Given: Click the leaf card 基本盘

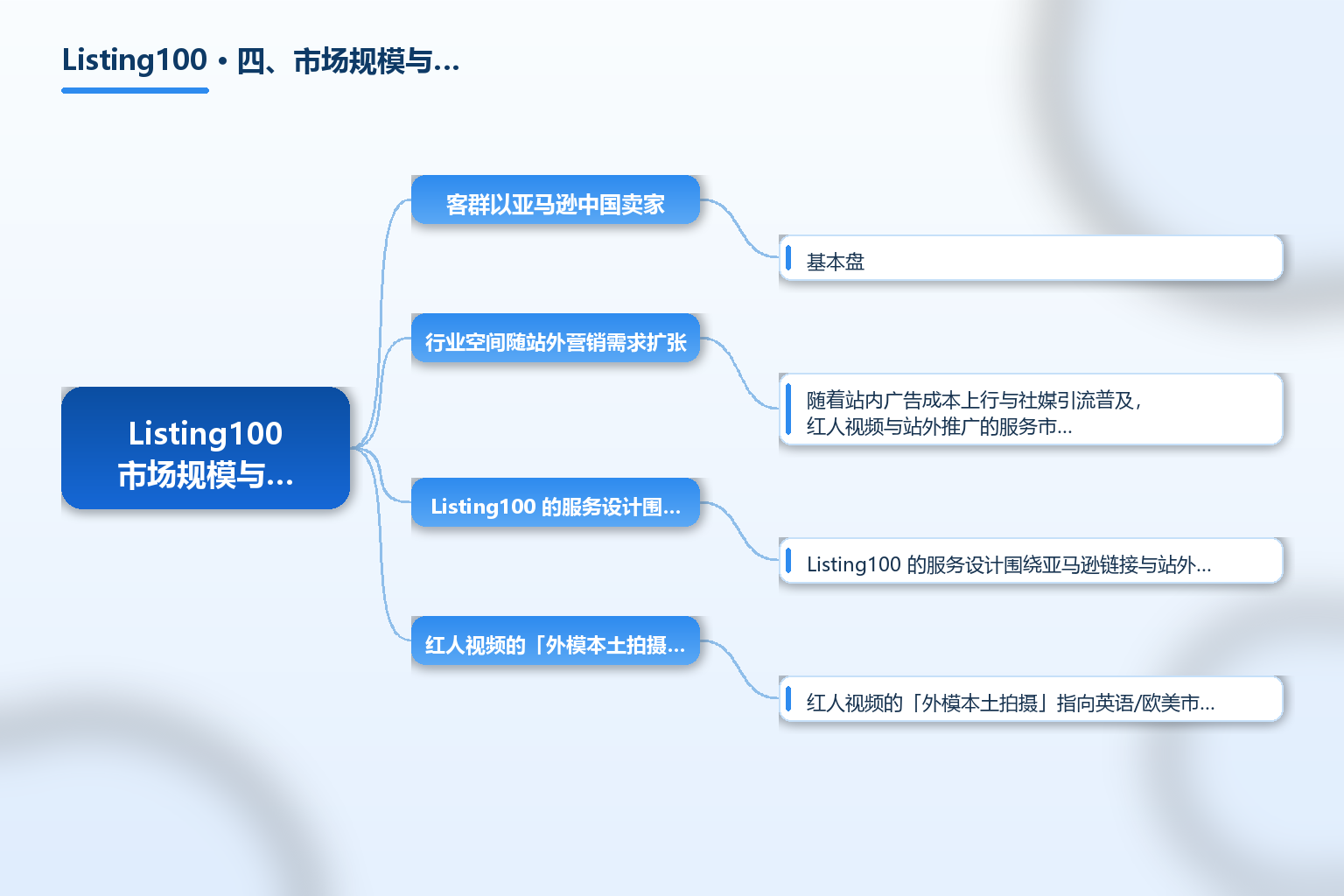Looking at the screenshot, I should (1031, 258).
